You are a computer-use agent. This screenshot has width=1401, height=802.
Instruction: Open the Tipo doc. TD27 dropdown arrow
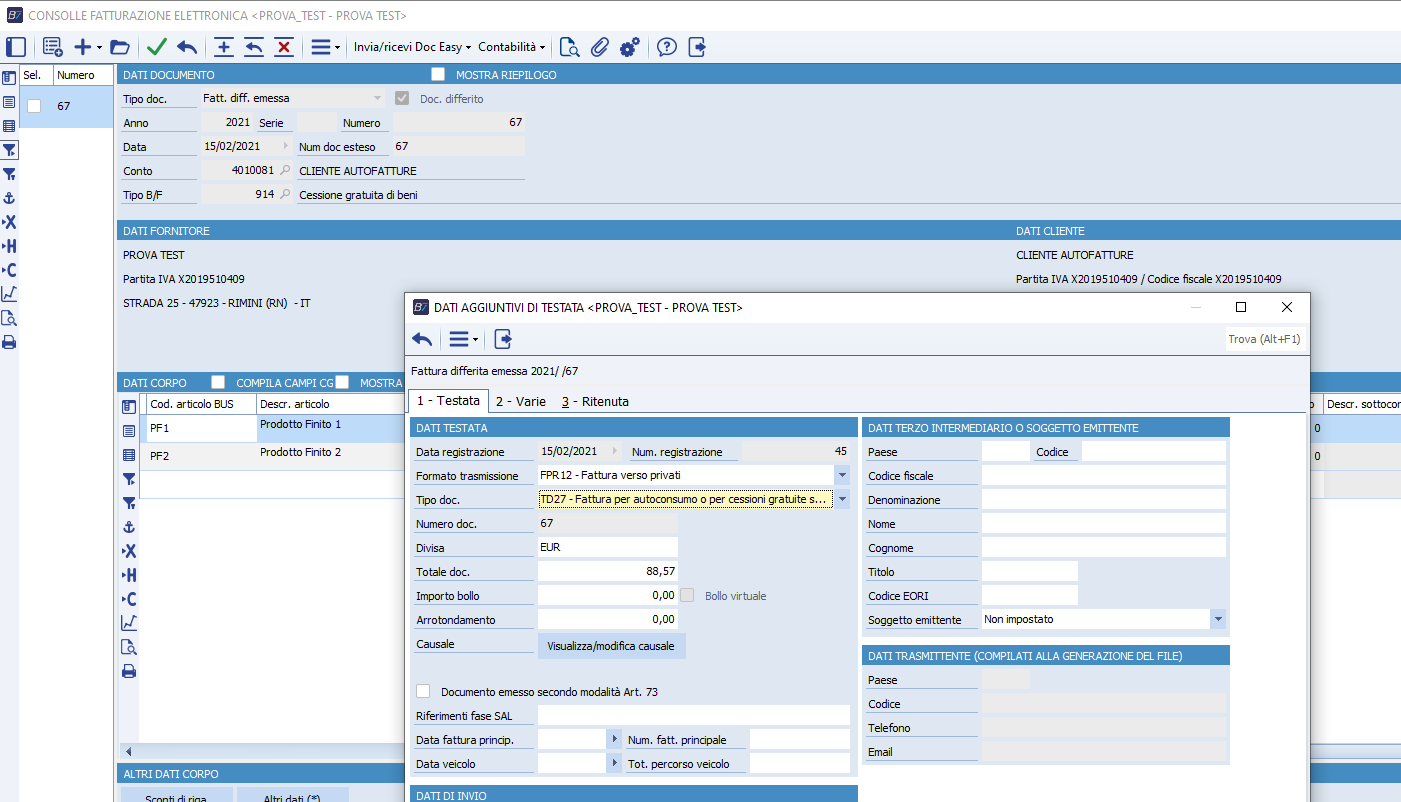coord(841,499)
